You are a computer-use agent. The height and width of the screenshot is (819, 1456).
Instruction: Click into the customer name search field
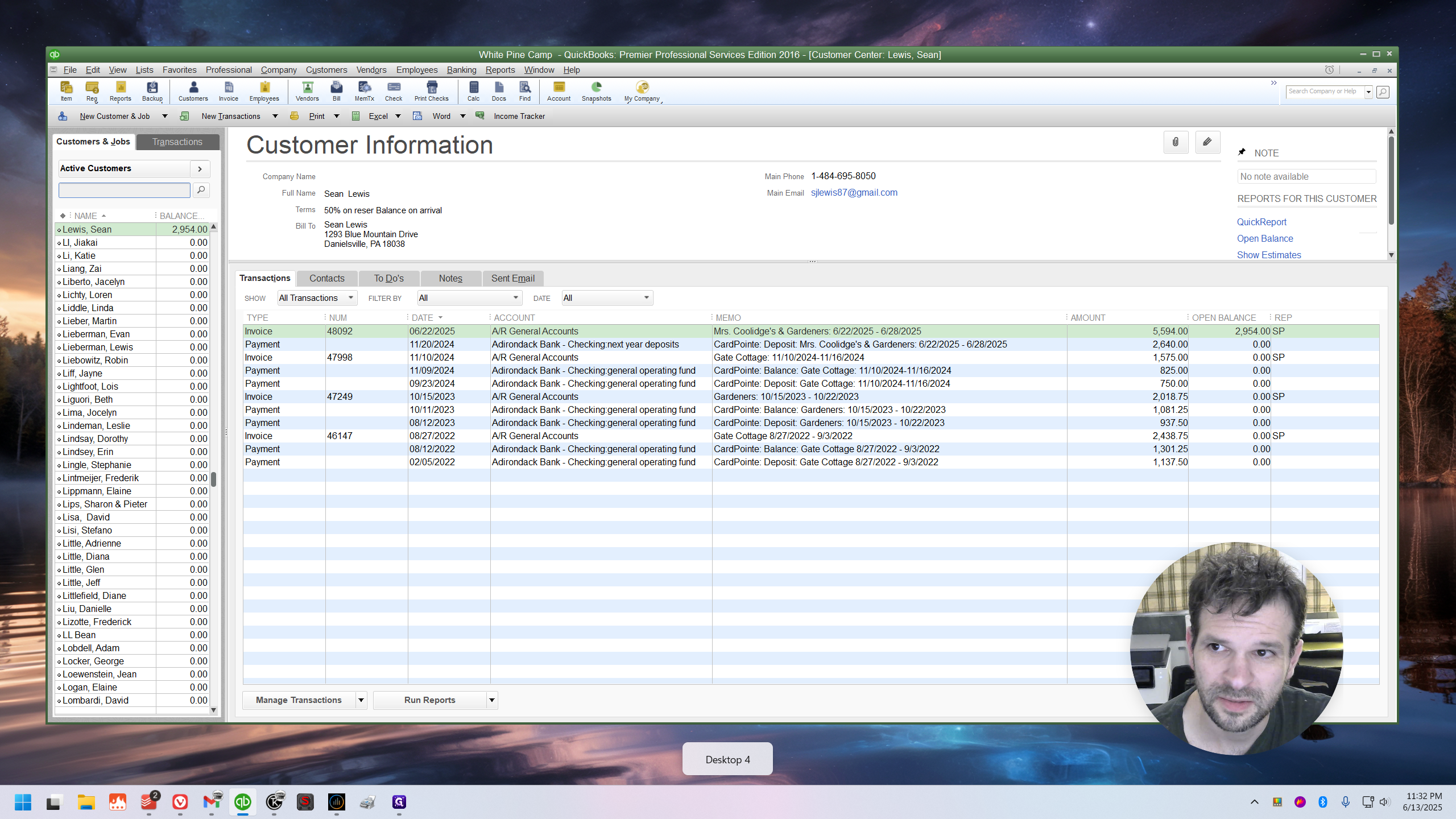point(125,190)
